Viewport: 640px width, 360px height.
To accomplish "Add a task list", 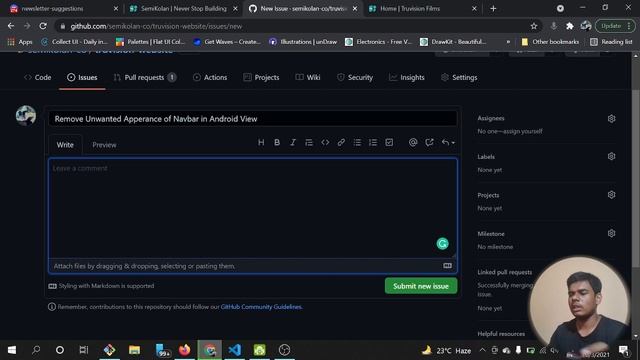I will pyautogui.click(x=389, y=142).
